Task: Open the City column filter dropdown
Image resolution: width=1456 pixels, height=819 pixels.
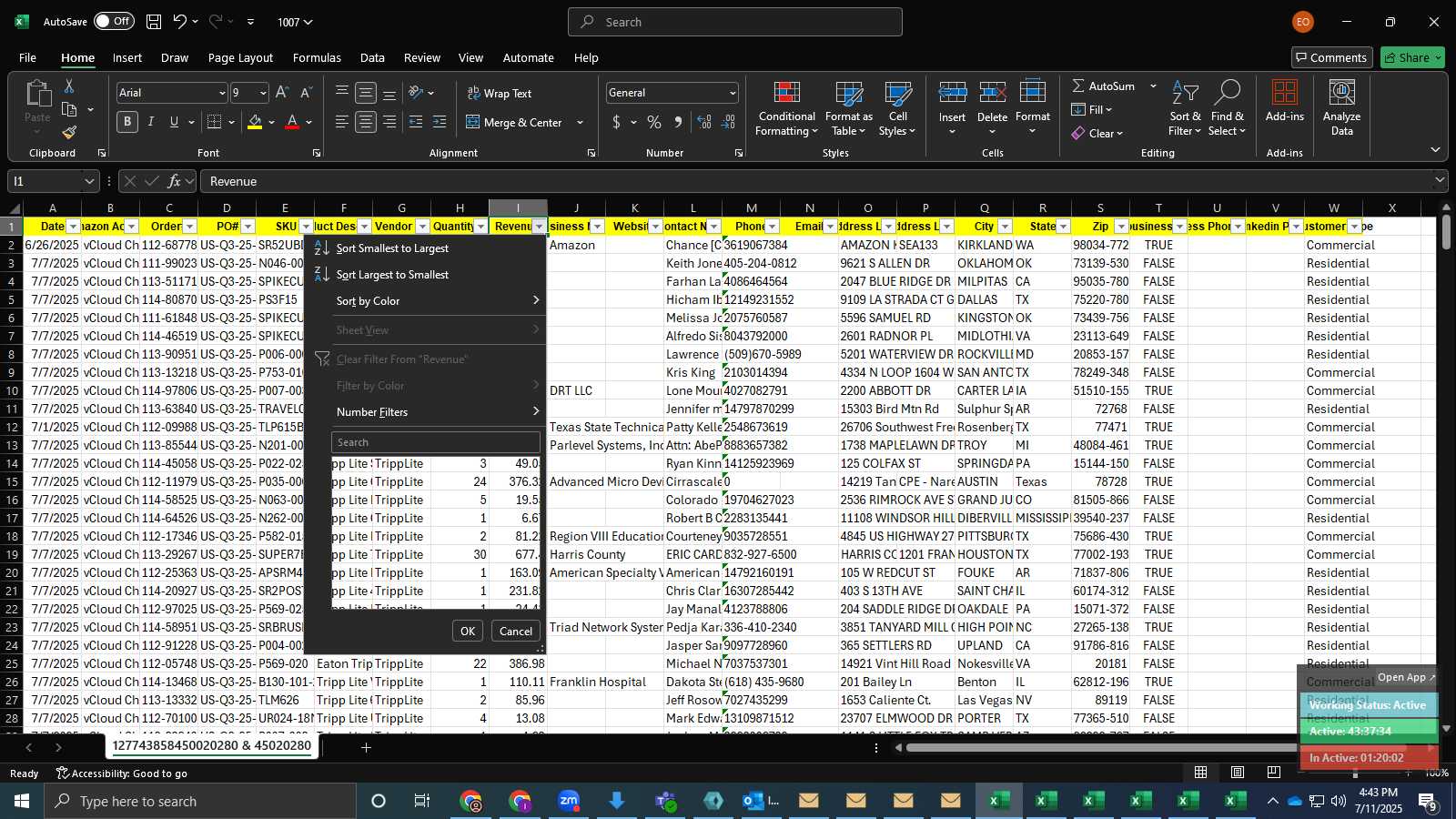Action: pos(1005,227)
